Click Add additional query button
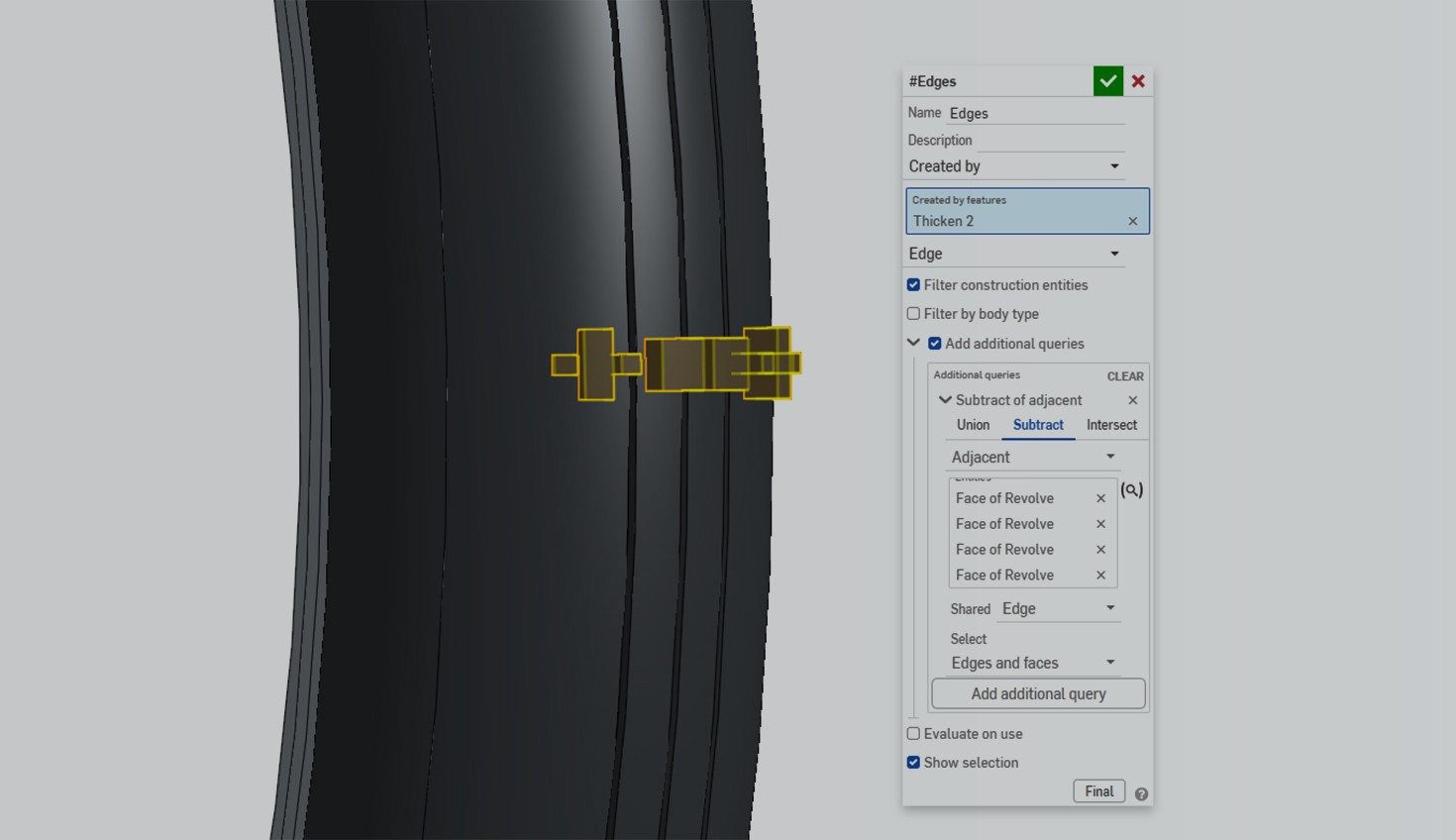1456x840 pixels. (x=1038, y=693)
